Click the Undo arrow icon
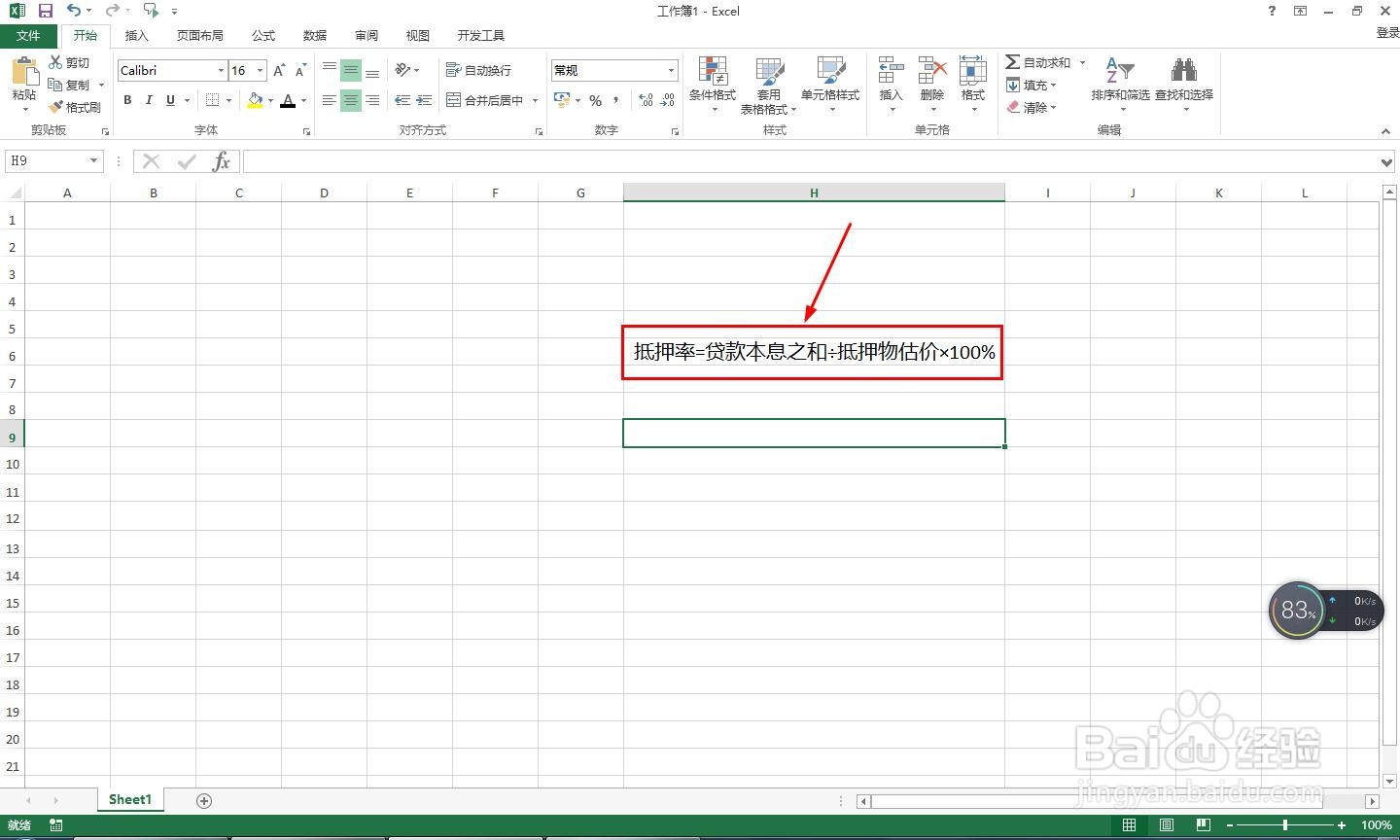This screenshot has width=1400, height=840. coord(74,11)
